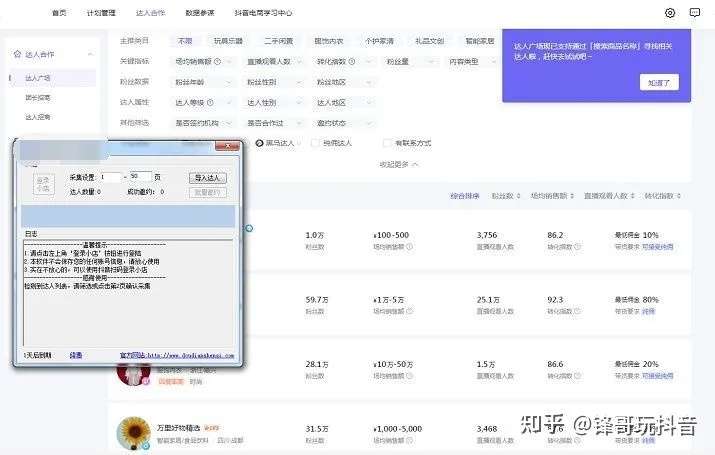This screenshot has height=455, width=715.
Task: Sort results by 粉丝数
Action: 505,196
